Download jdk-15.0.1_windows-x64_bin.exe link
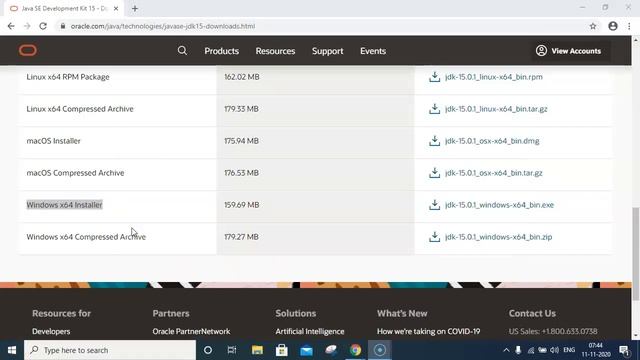This screenshot has height=360, width=640. tap(499, 205)
